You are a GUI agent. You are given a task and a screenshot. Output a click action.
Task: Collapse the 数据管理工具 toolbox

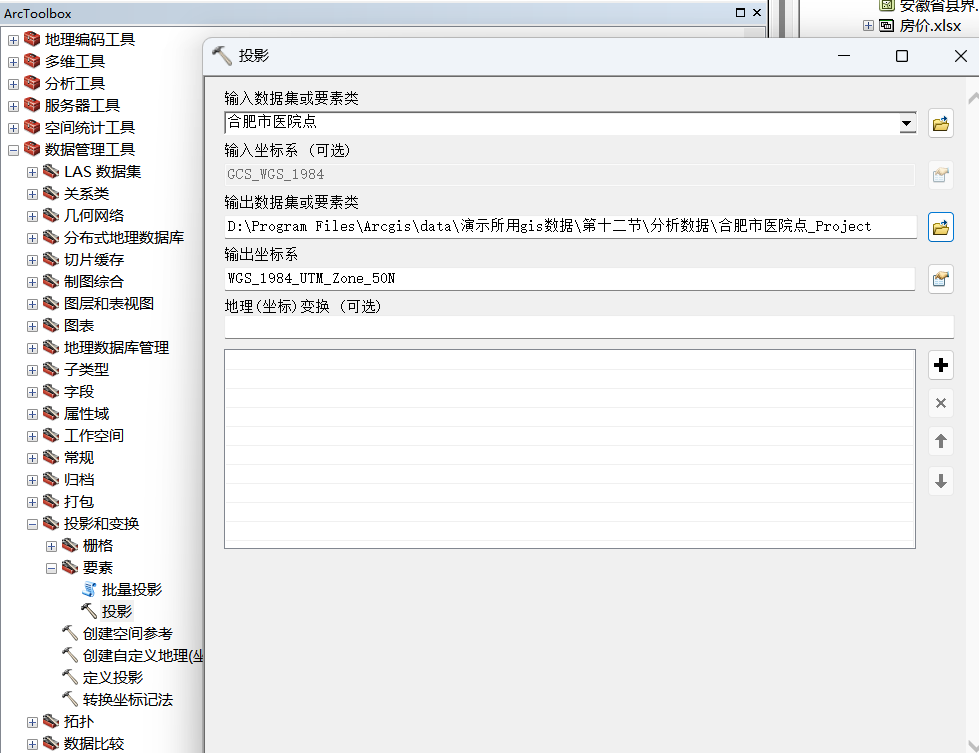point(13,150)
